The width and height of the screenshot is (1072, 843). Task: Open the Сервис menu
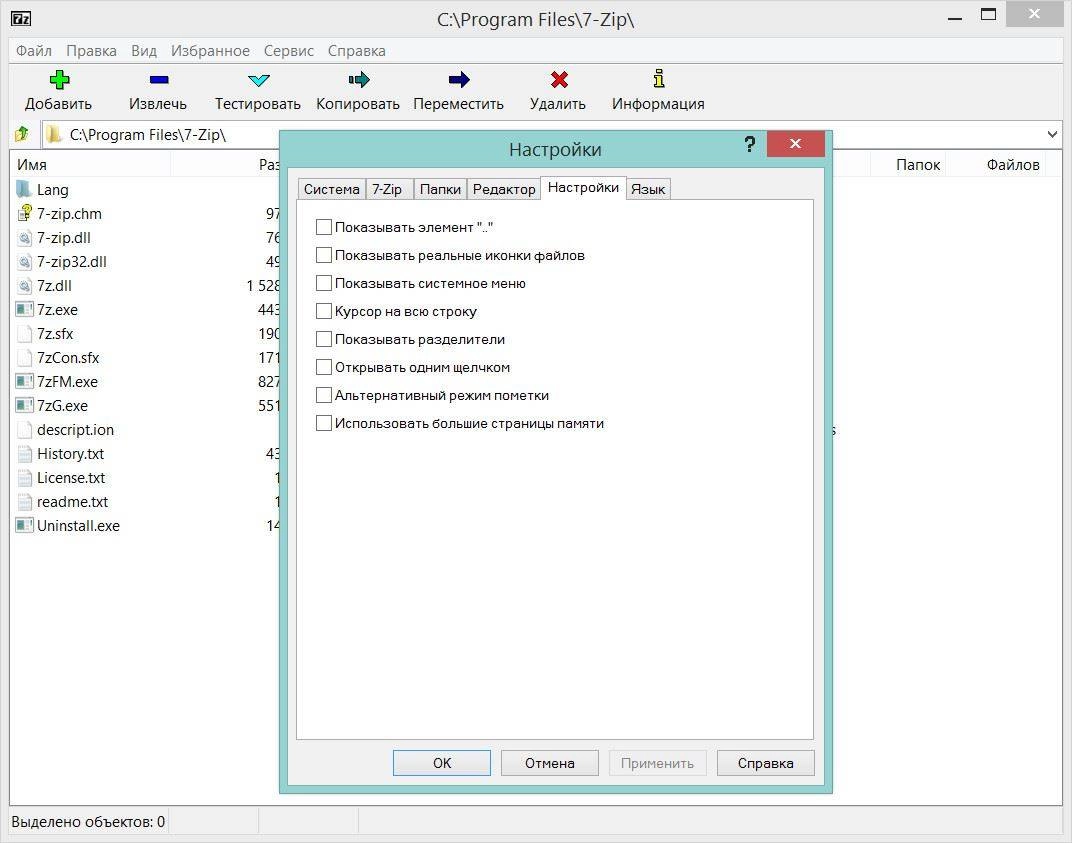pyautogui.click(x=289, y=51)
